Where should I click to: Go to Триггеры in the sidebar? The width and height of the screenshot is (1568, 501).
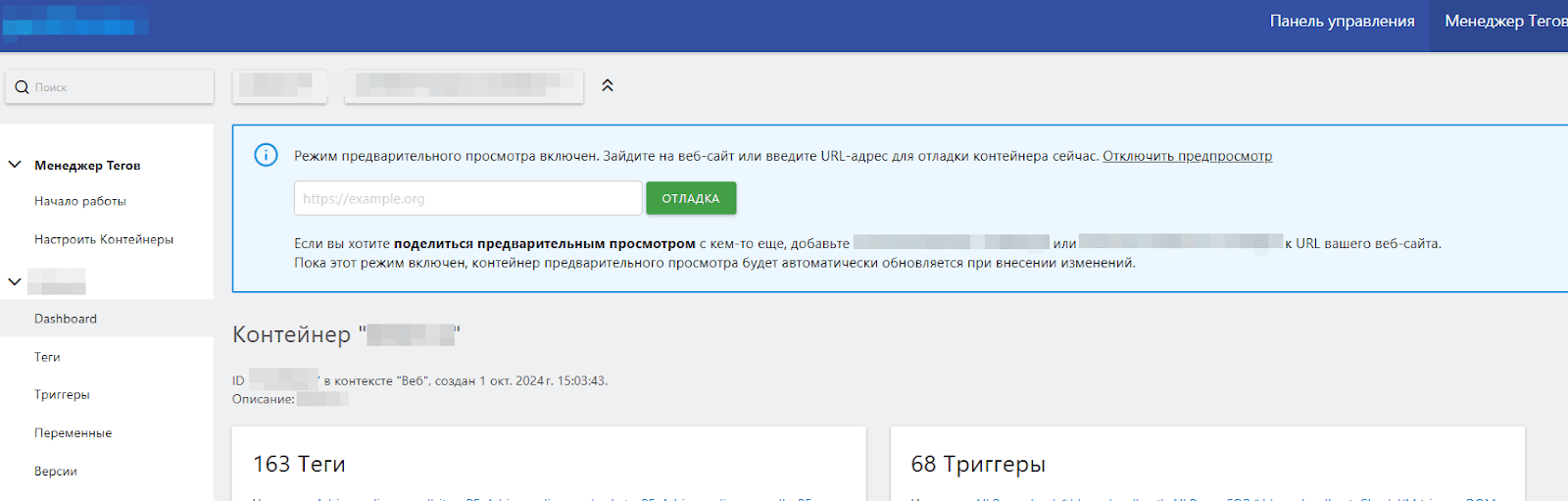coord(62,394)
